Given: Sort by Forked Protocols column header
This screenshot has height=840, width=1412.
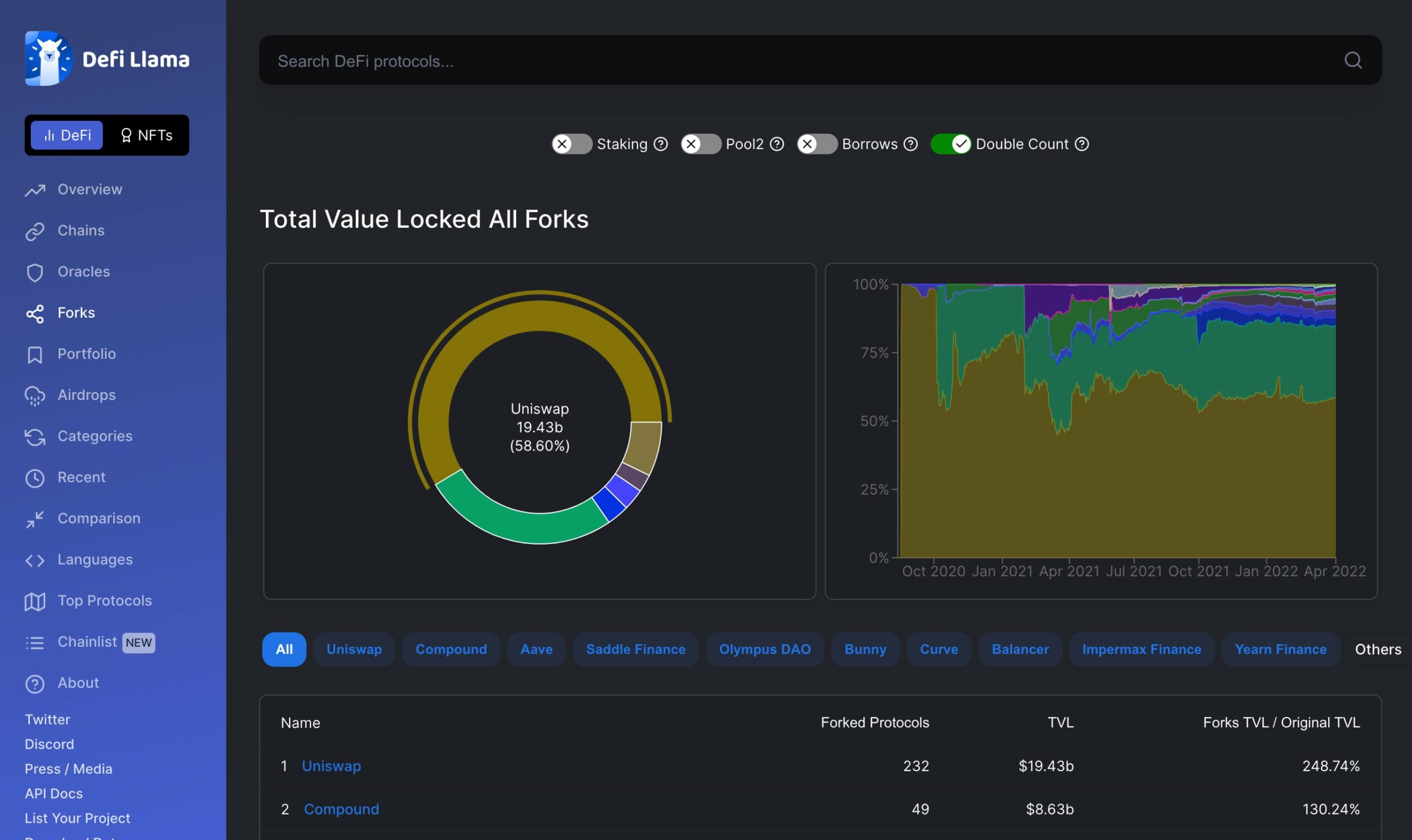Looking at the screenshot, I should (x=874, y=723).
